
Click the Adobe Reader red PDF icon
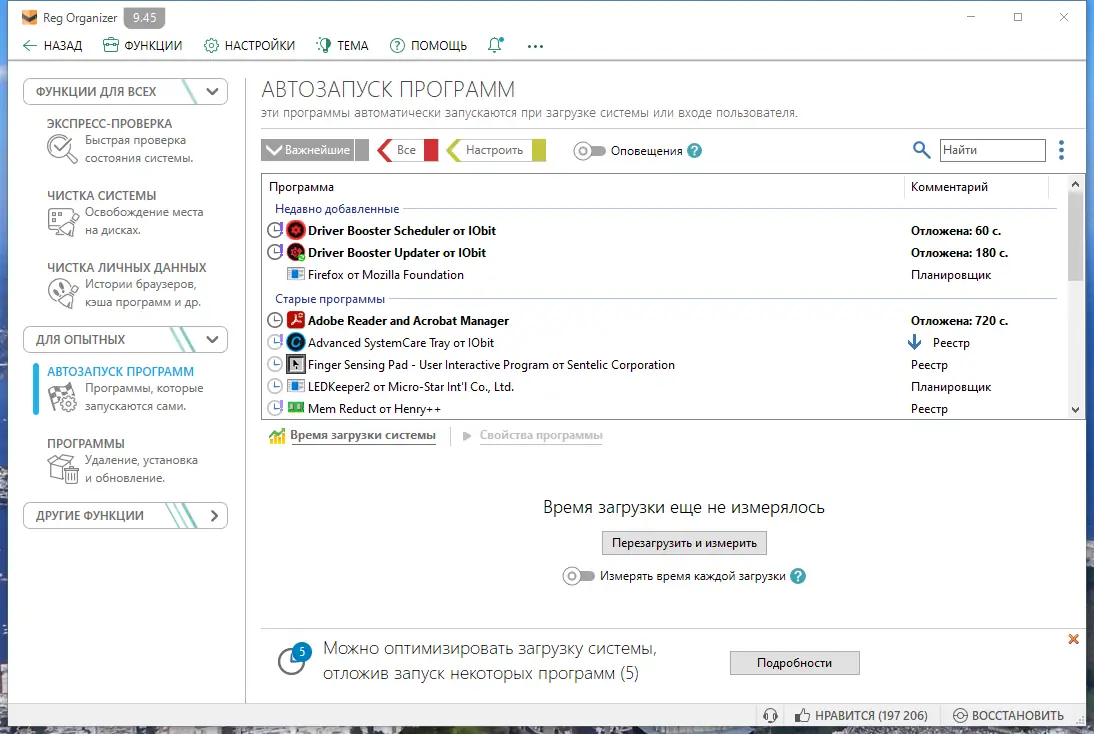(x=296, y=320)
